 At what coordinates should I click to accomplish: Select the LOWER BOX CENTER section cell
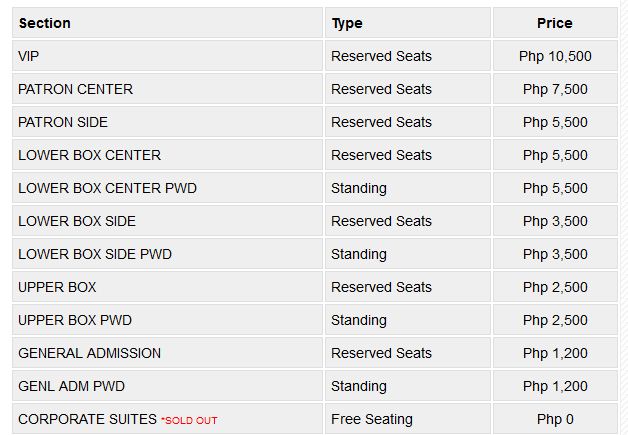(x=167, y=155)
